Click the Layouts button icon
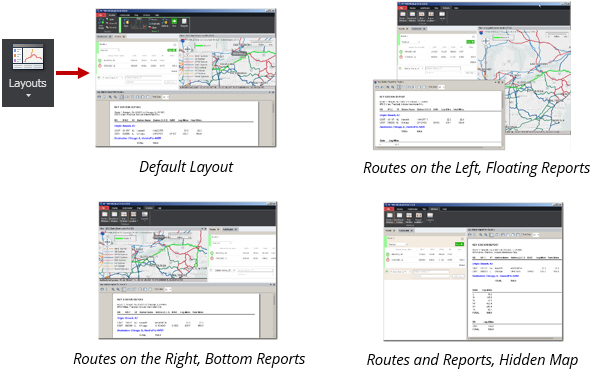Screen dimensions: 596x372 tap(28, 57)
